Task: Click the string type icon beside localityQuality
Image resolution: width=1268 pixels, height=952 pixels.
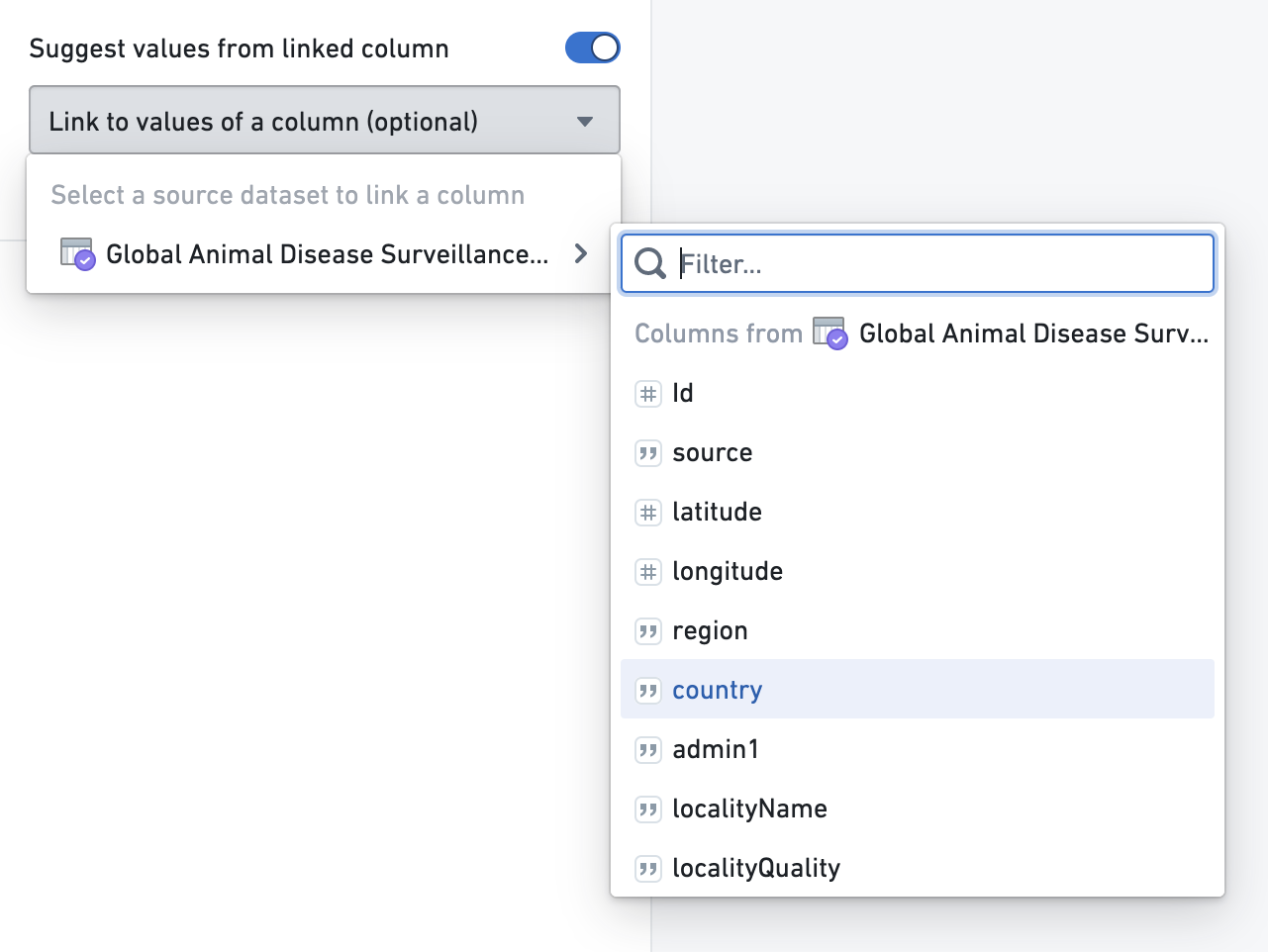Action: 648,869
